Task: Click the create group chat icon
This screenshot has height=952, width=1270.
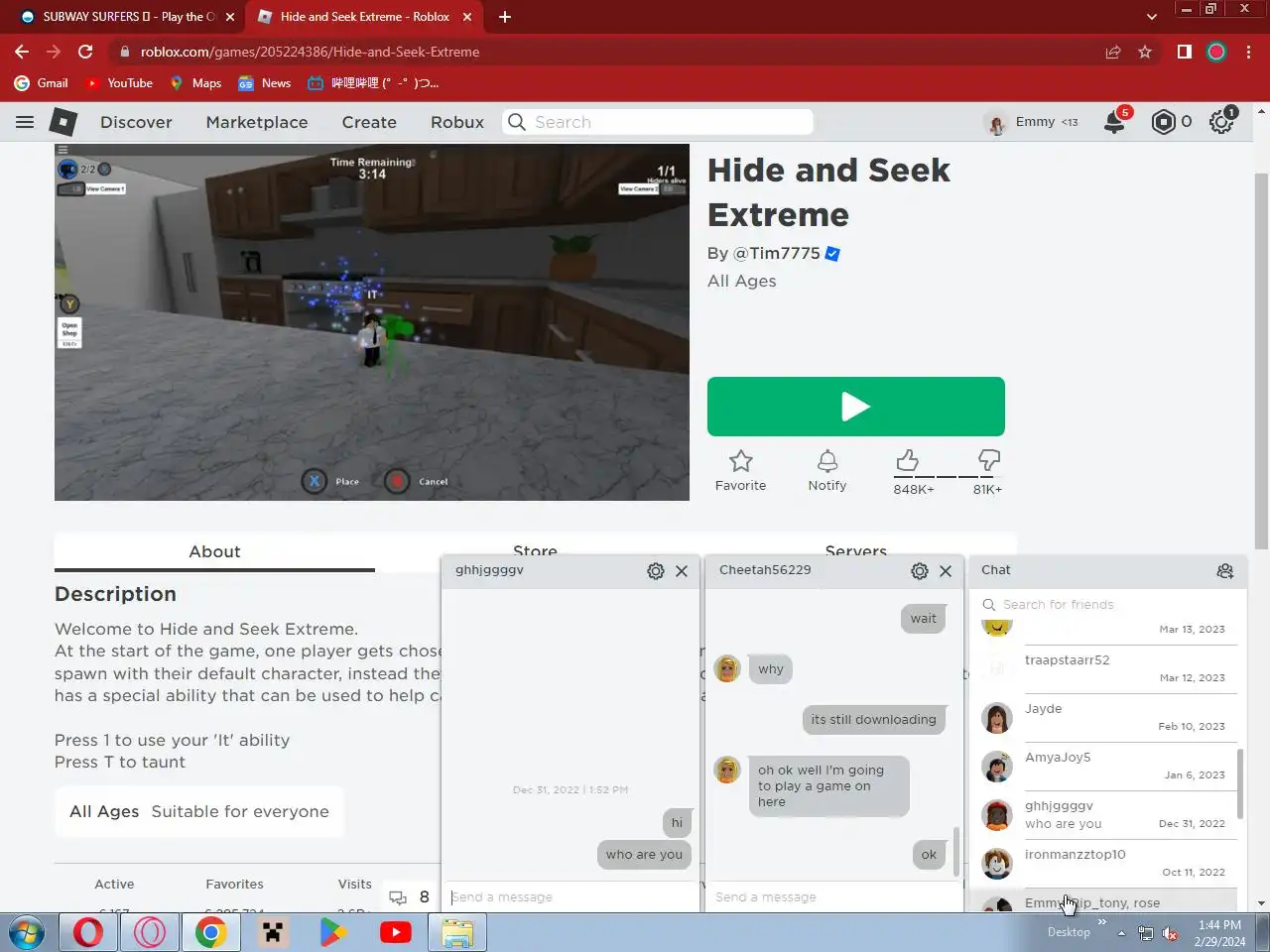Action: [x=1225, y=571]
